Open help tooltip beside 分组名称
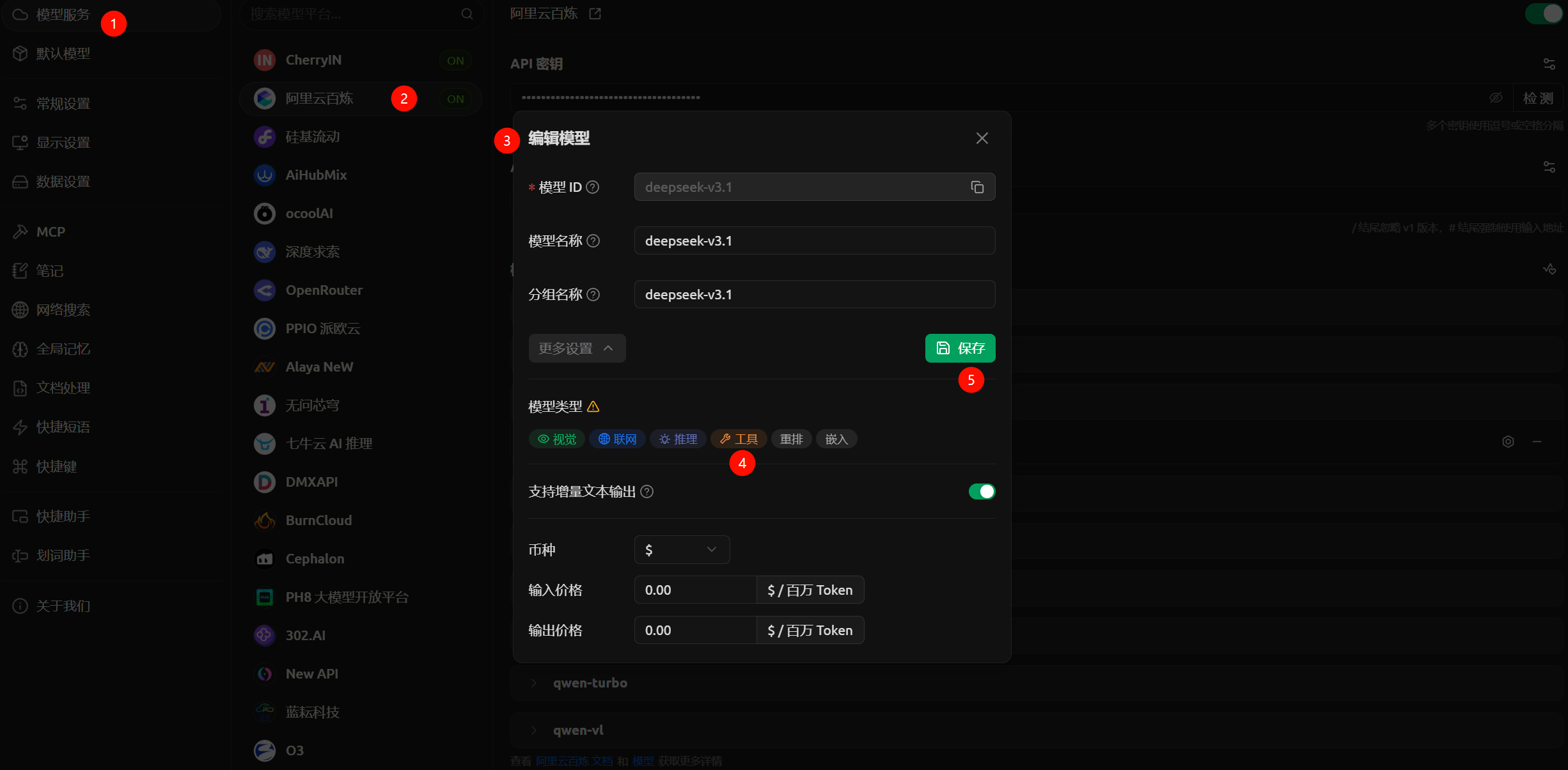Image resolution: width=1568 pixels, height=770 pixels. pos(593,294)
